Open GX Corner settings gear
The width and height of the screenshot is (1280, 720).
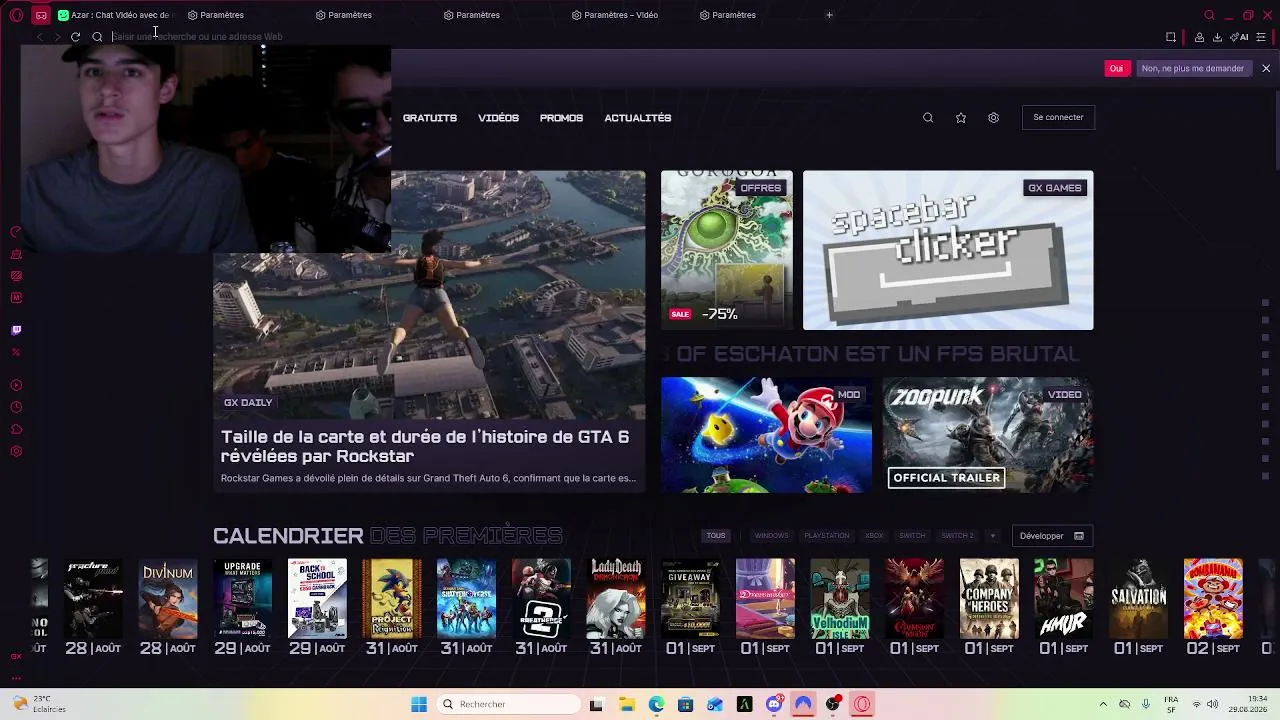[x=993, y=118]
